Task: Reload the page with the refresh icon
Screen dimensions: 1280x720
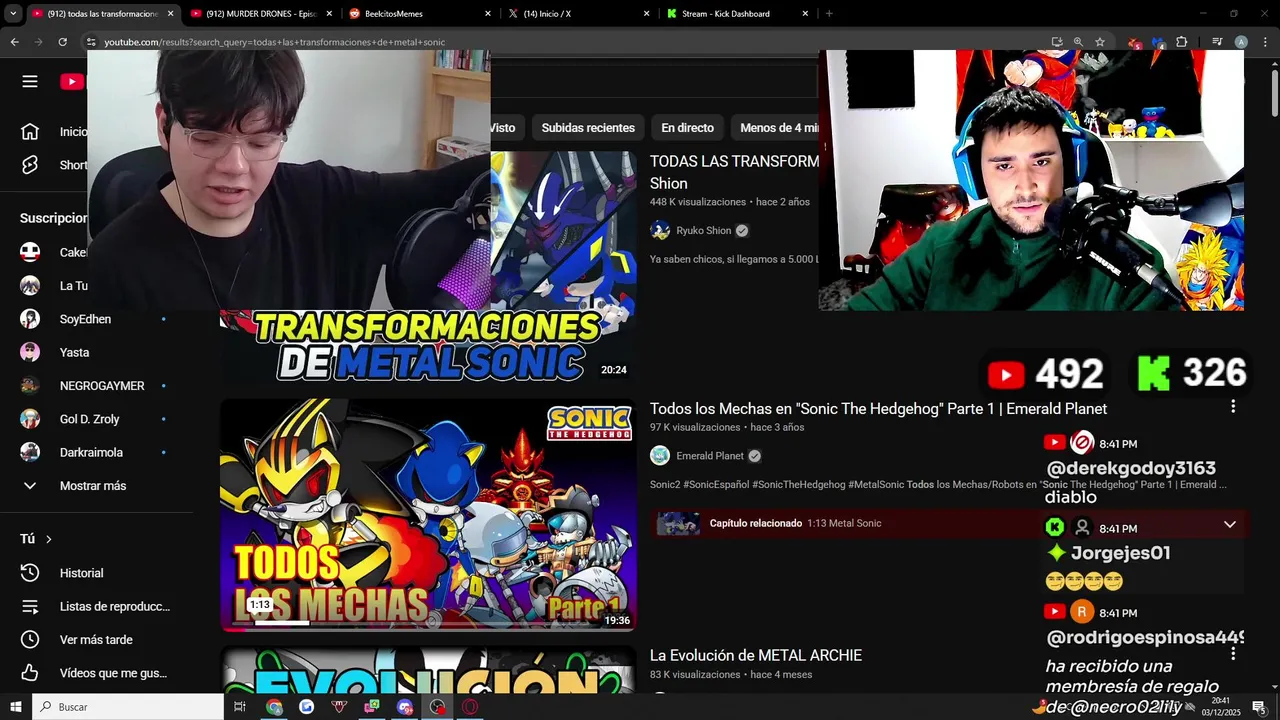Action: tap(62, 42)
